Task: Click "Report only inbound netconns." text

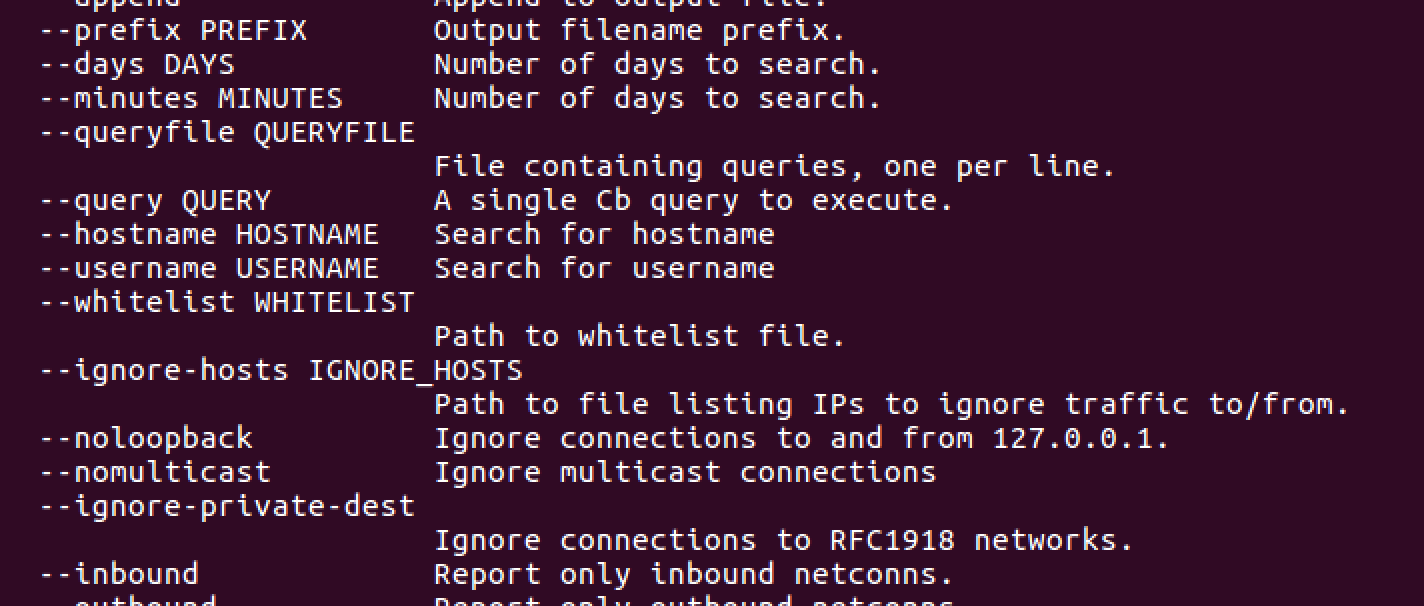Action: click(694, 575)
